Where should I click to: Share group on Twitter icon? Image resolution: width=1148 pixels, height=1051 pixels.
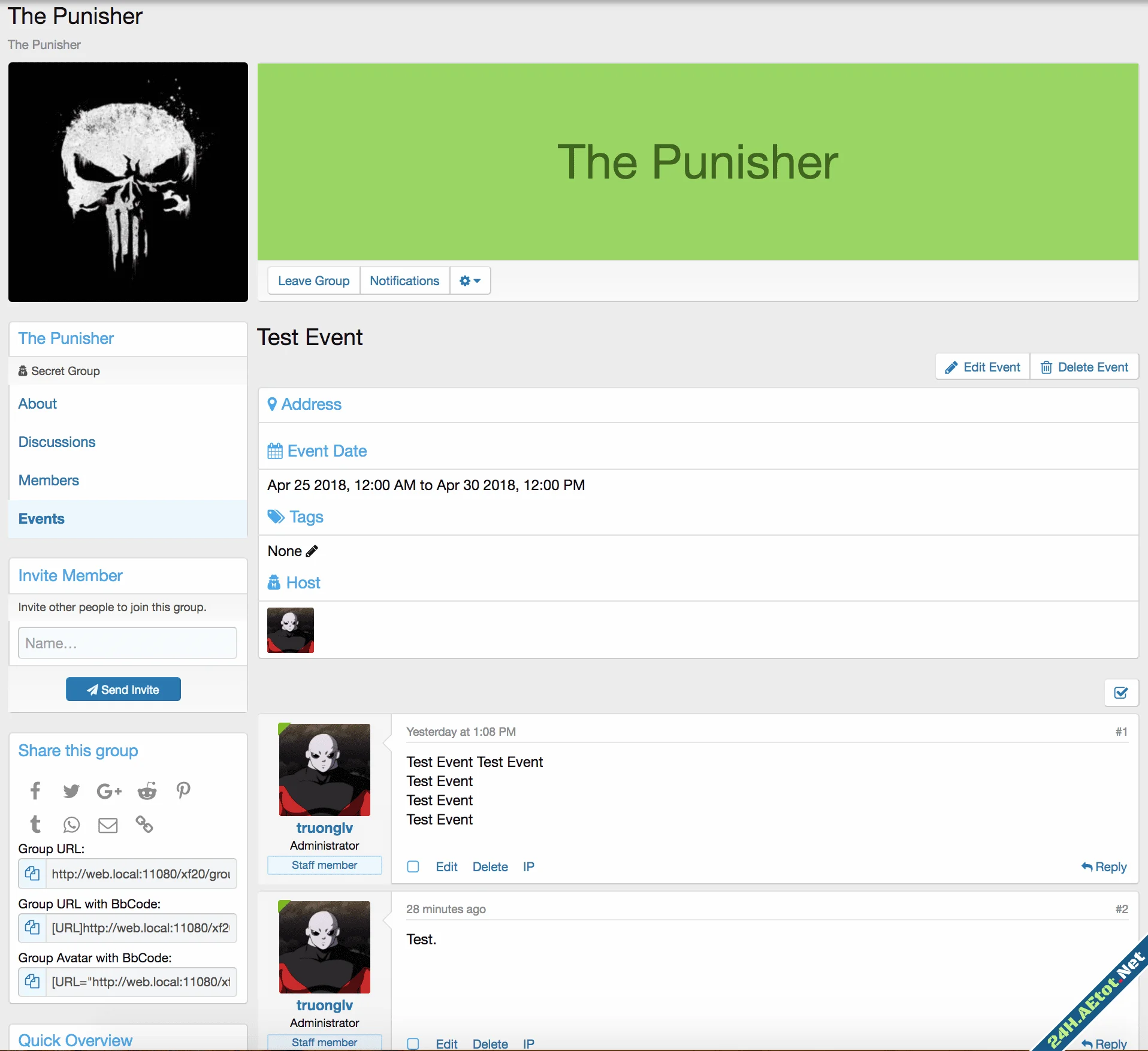tap(71, 791)
